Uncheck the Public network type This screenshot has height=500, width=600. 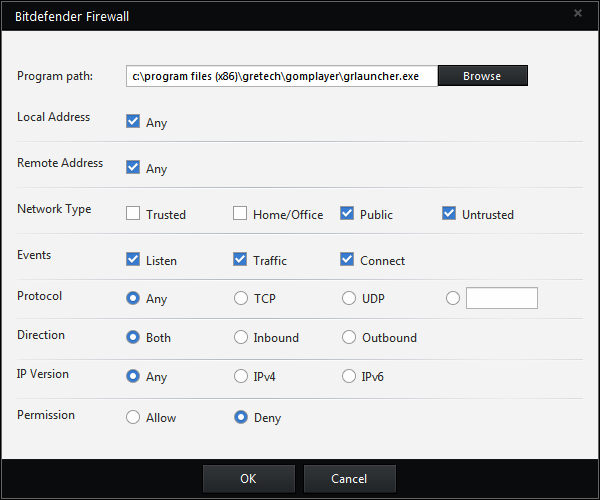[347, 213]
